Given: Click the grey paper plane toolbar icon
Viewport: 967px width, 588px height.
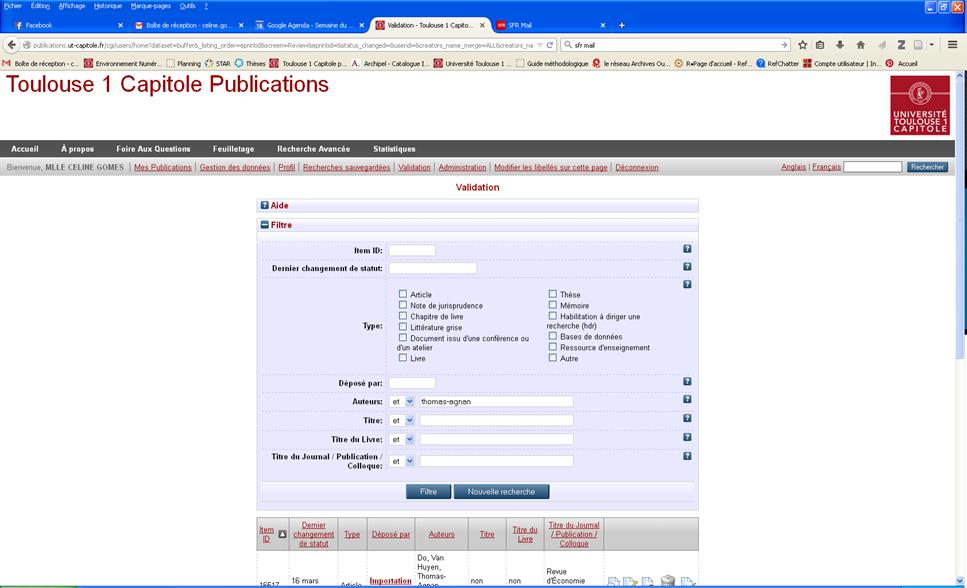Looking at the screenshot, I should point(881,45).
